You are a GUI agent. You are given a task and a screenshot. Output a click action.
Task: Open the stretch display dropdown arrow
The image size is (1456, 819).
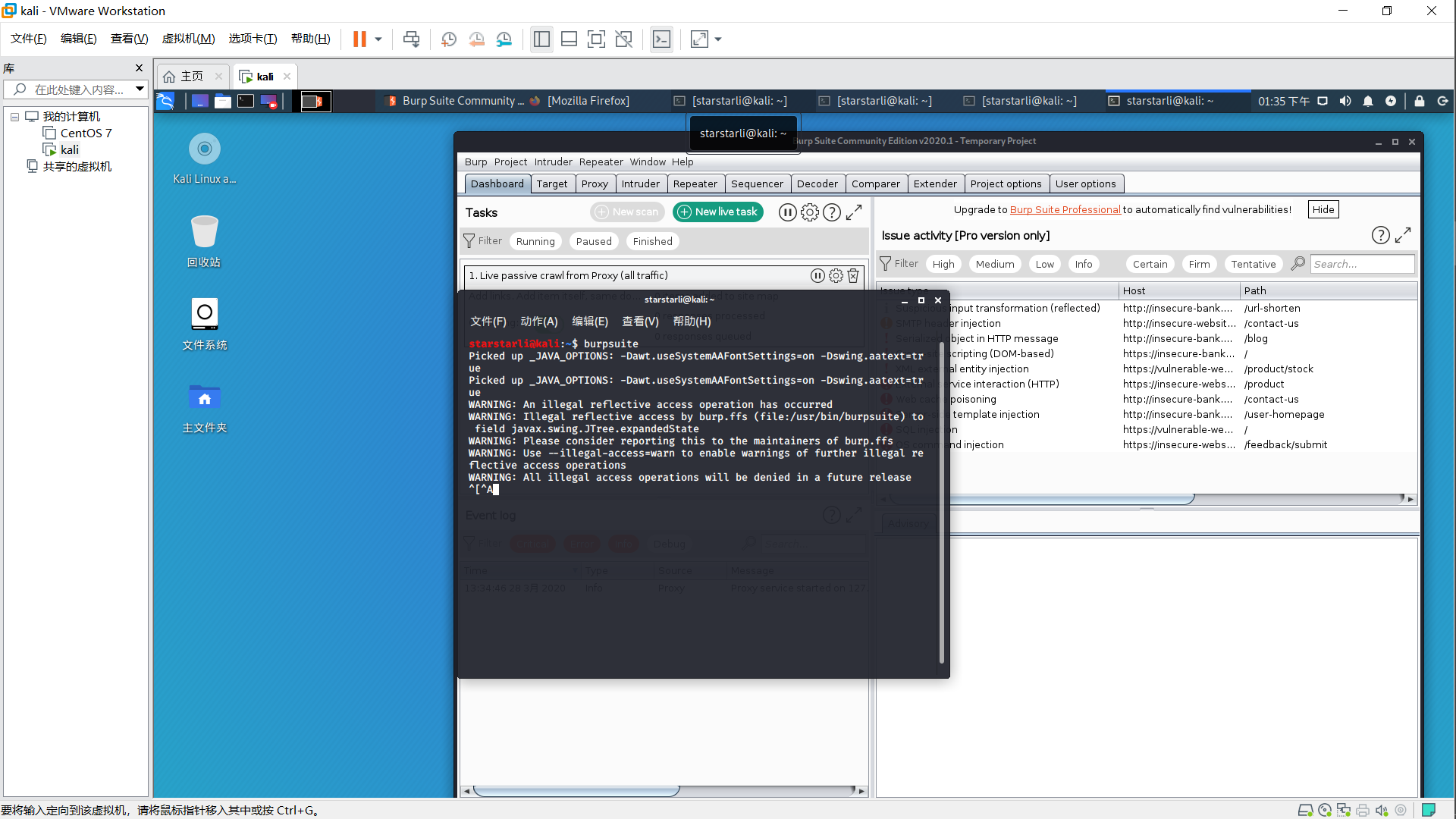click(718, 39)
